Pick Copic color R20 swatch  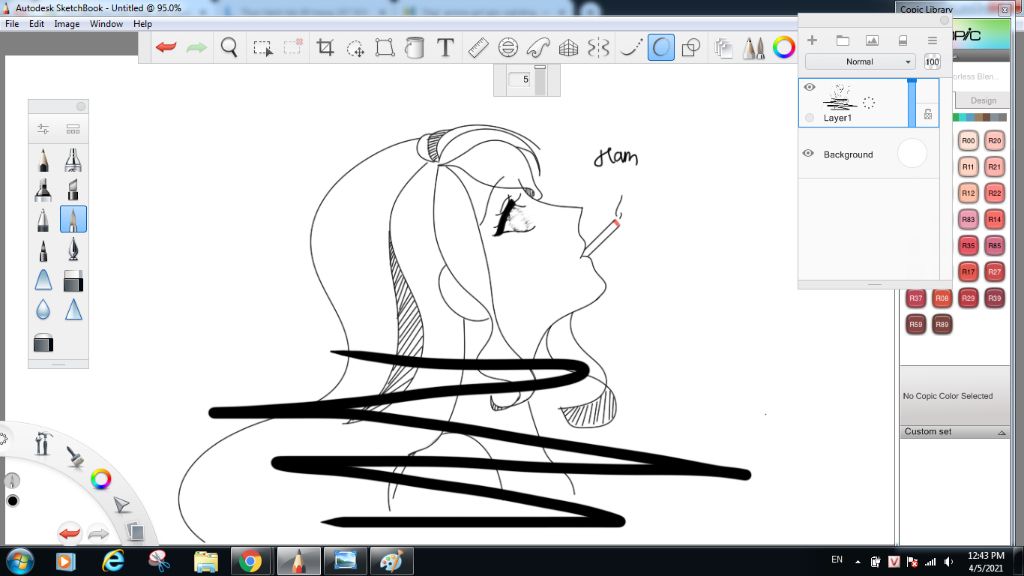(x=994, y=140)
